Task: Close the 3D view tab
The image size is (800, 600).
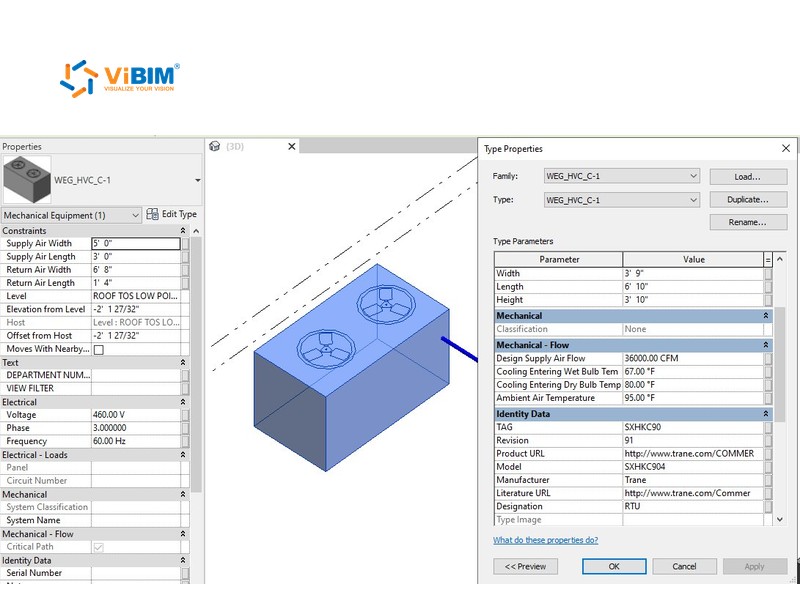Action: coord(292,146)
